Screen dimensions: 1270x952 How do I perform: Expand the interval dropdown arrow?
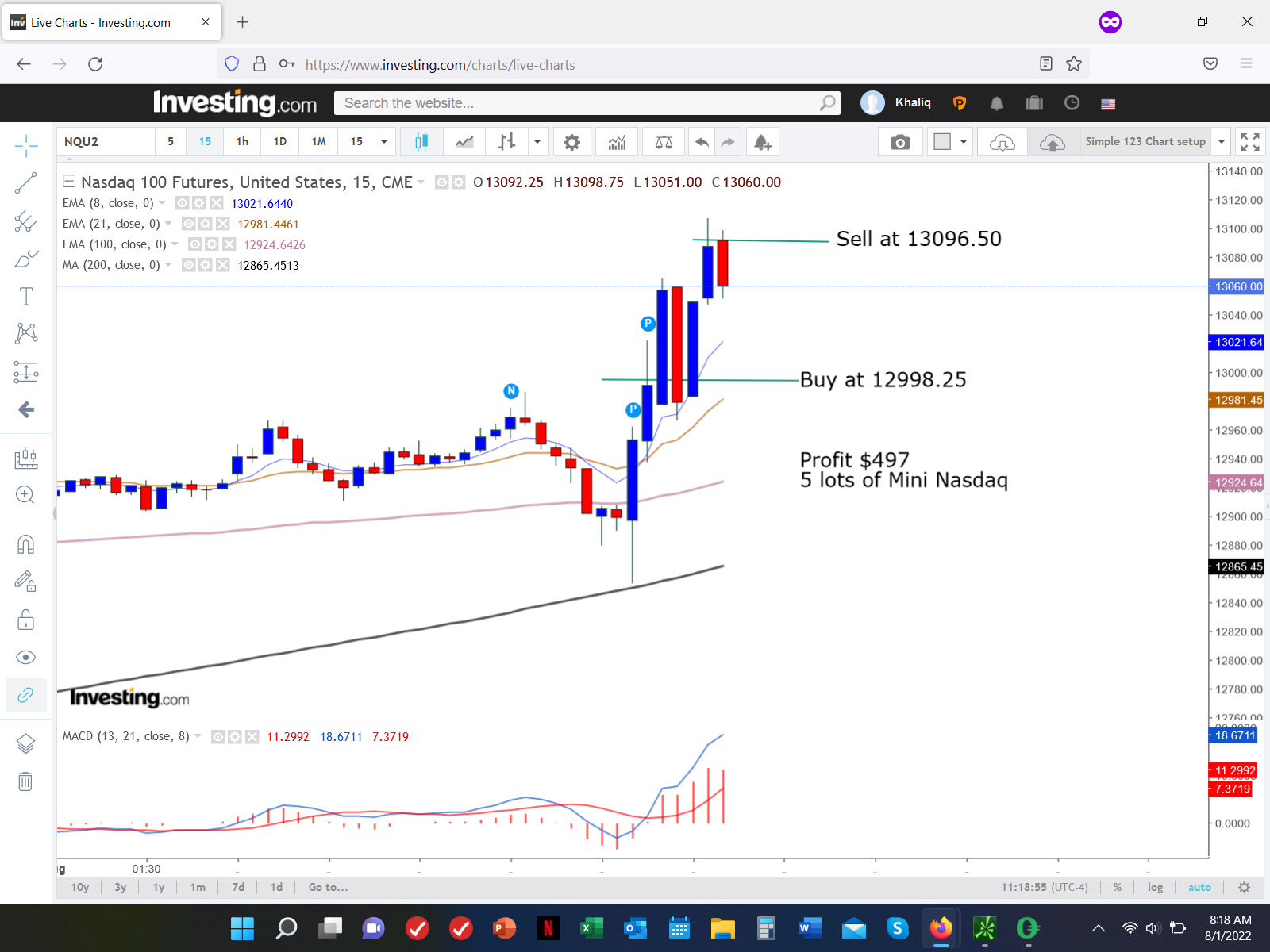(384, 141)
